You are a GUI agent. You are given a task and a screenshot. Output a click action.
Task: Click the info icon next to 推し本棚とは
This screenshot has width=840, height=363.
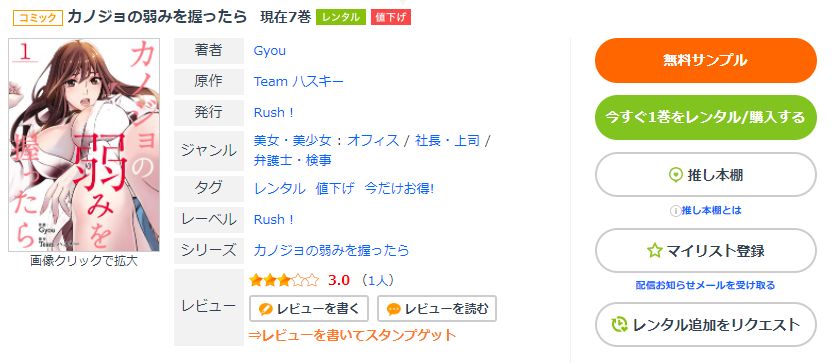675,211
